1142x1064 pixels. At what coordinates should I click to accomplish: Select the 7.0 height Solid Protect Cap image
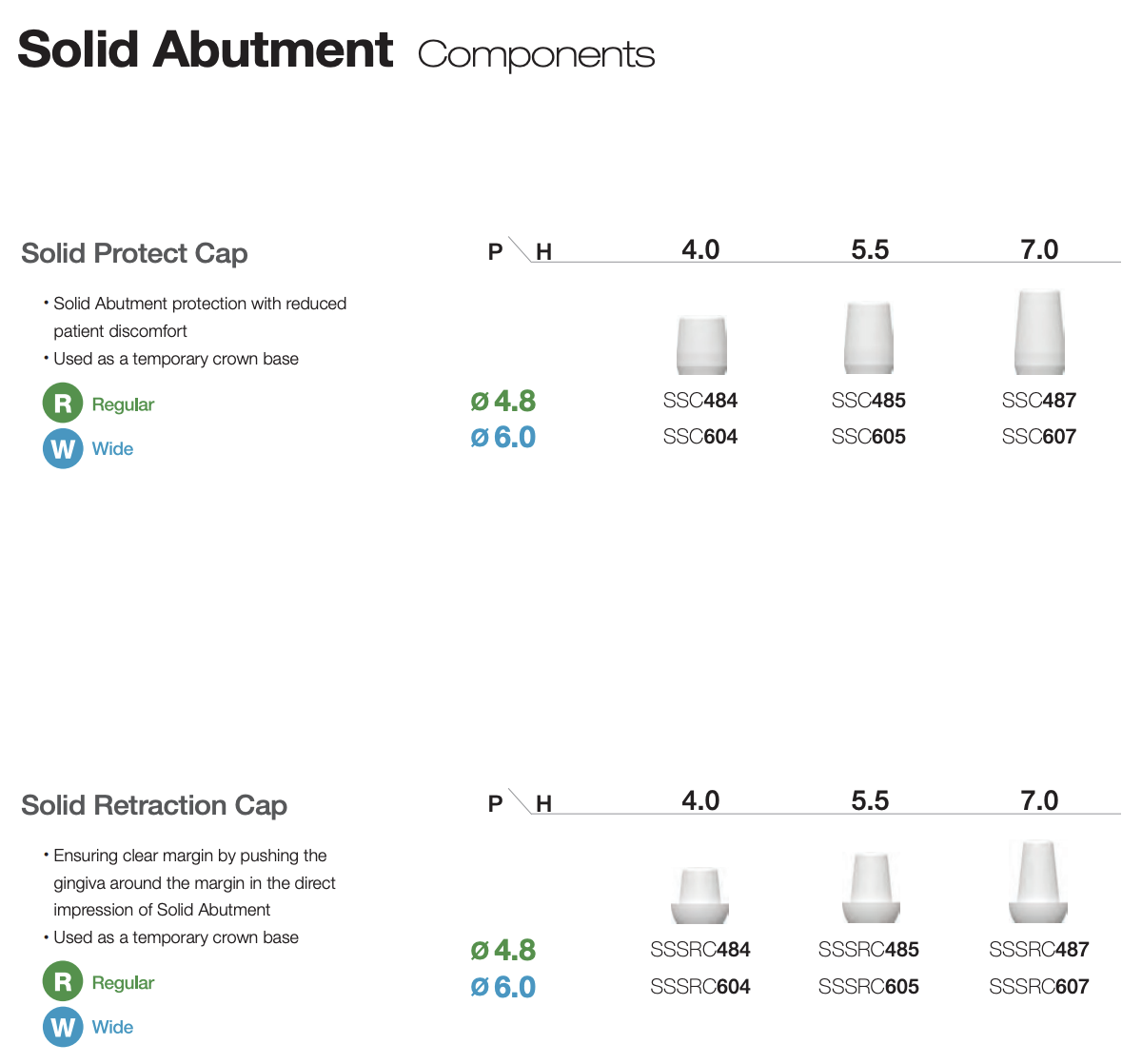[1039, 332]
